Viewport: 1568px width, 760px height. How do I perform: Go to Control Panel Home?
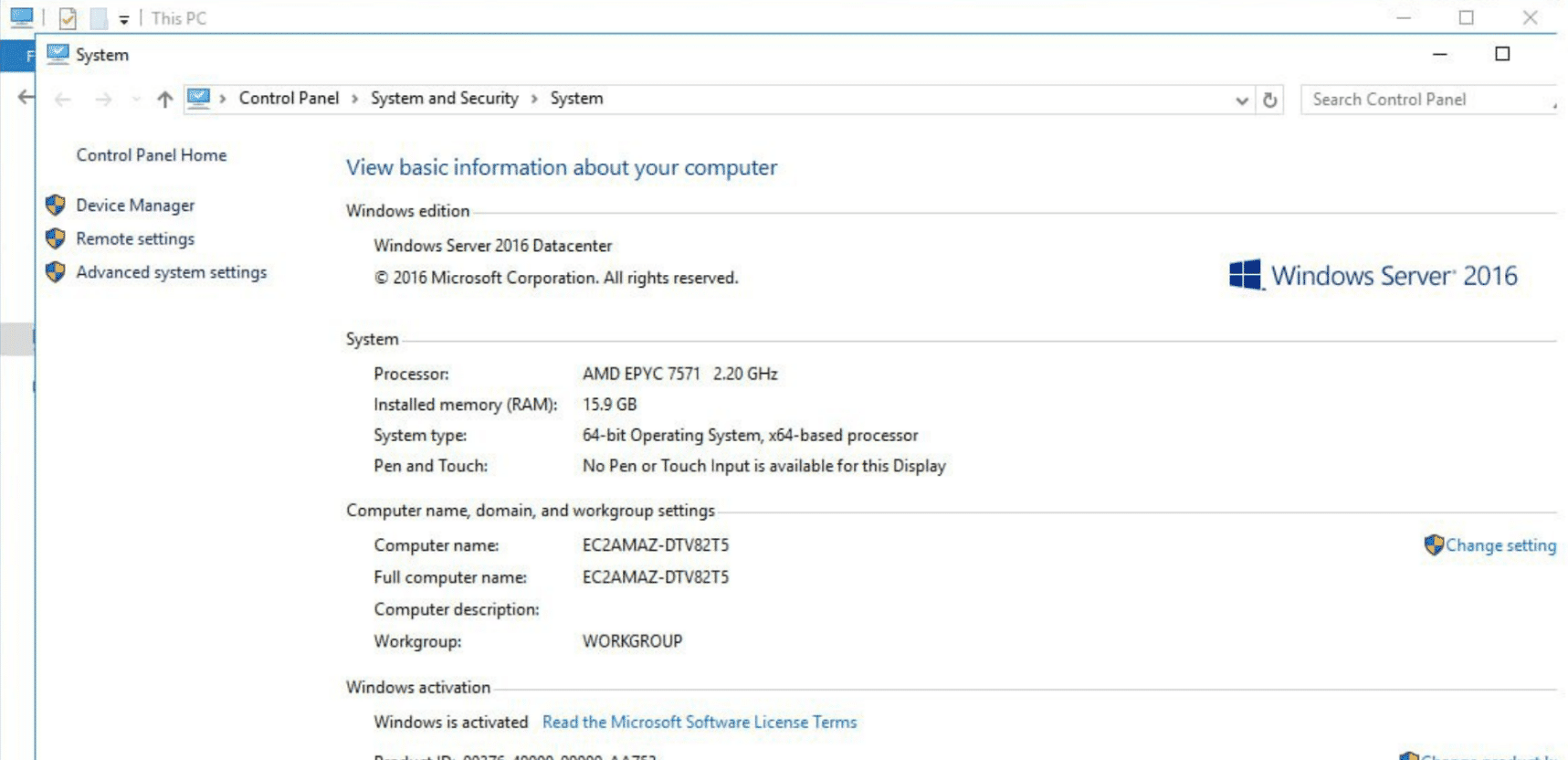152,155
